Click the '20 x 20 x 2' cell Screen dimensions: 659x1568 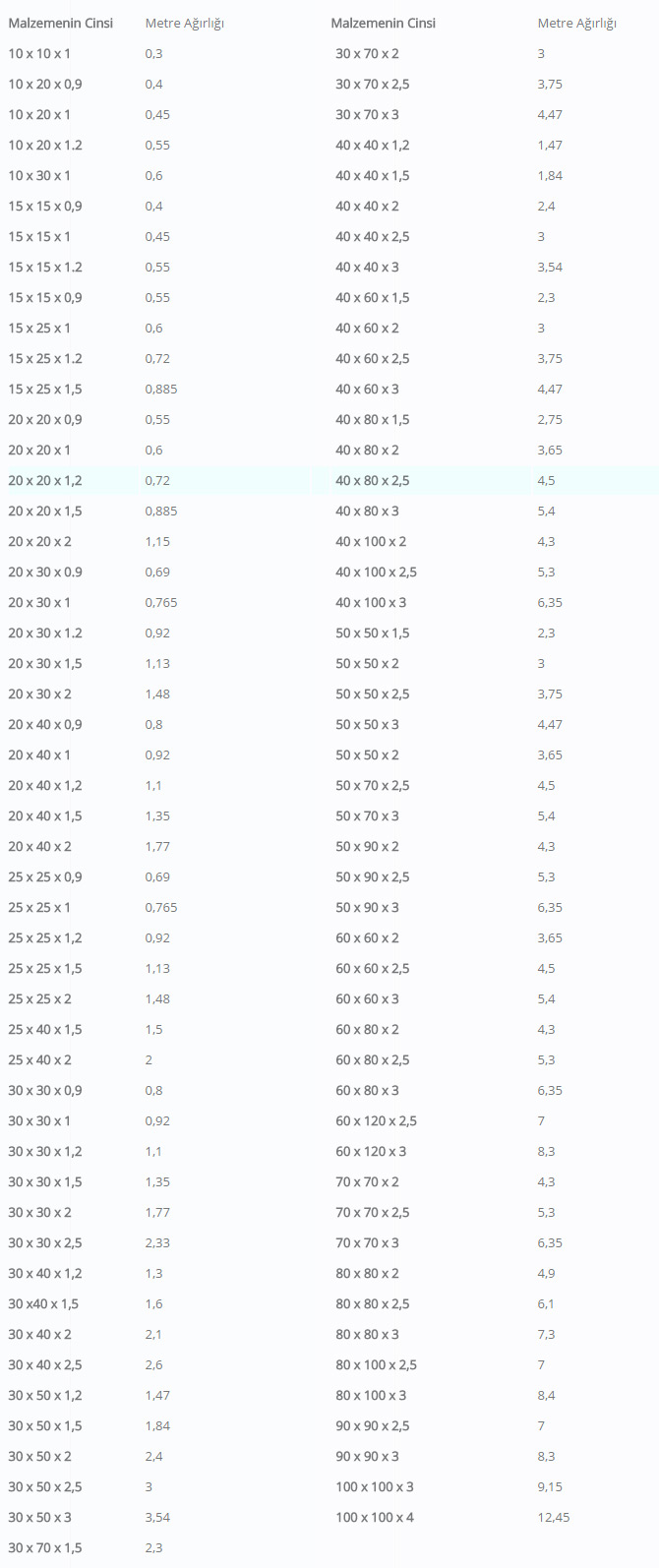[x=39, y=541]
